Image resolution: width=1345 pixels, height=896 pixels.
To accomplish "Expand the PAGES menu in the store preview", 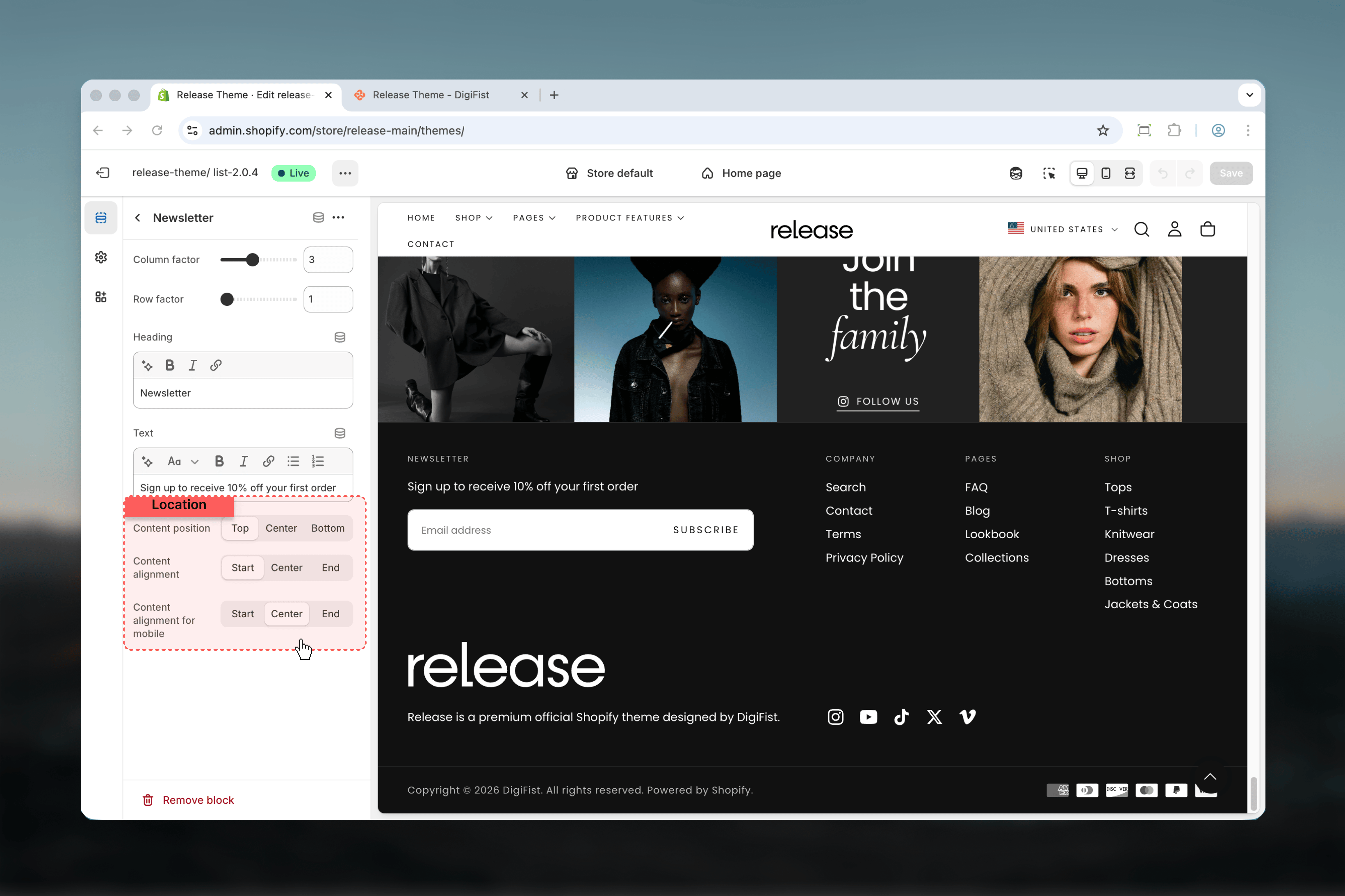I will [534, 218].
